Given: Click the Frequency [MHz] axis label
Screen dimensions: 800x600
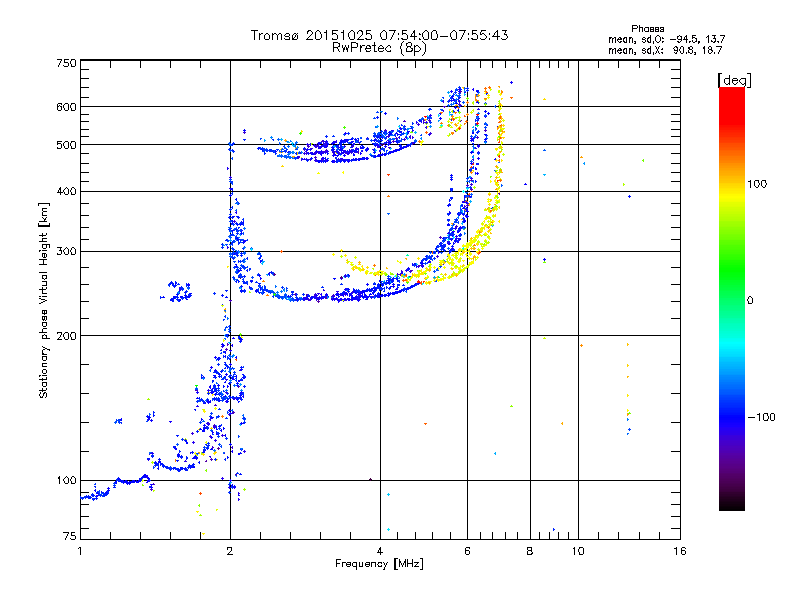Looking at the screenshot, I should coord(379,565).
